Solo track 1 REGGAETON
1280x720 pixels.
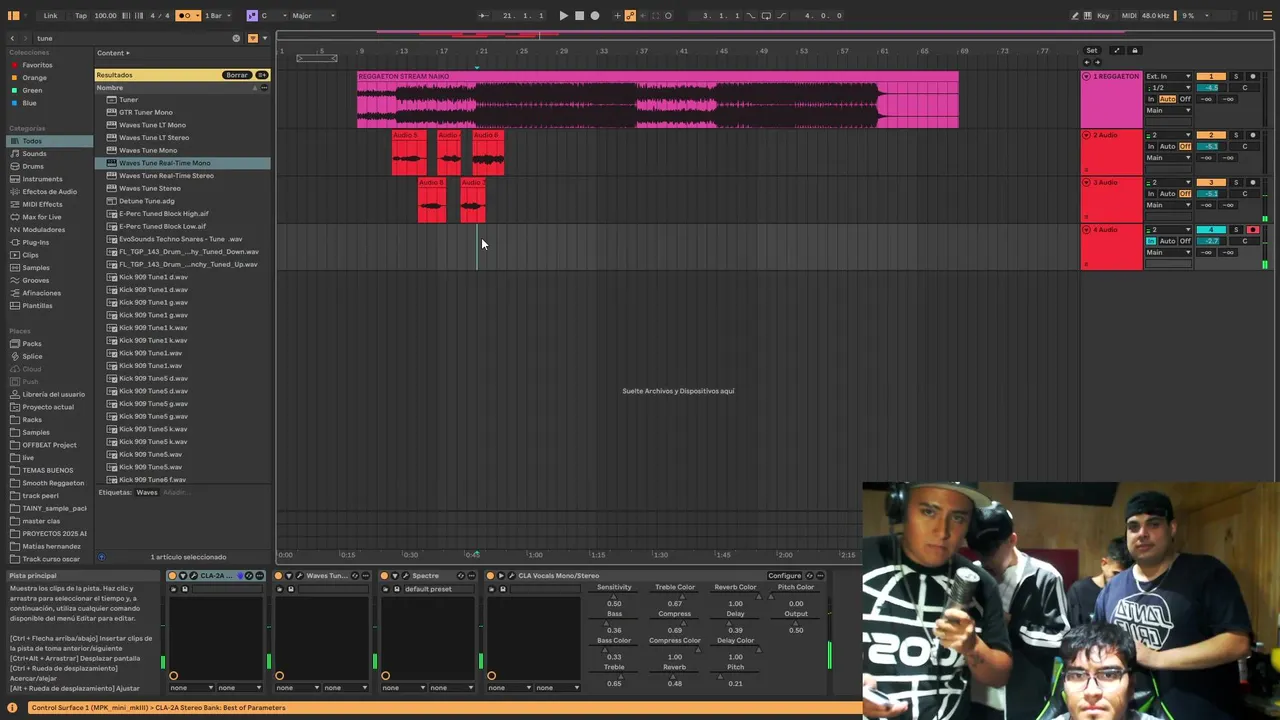click(x=1235, y=76)
